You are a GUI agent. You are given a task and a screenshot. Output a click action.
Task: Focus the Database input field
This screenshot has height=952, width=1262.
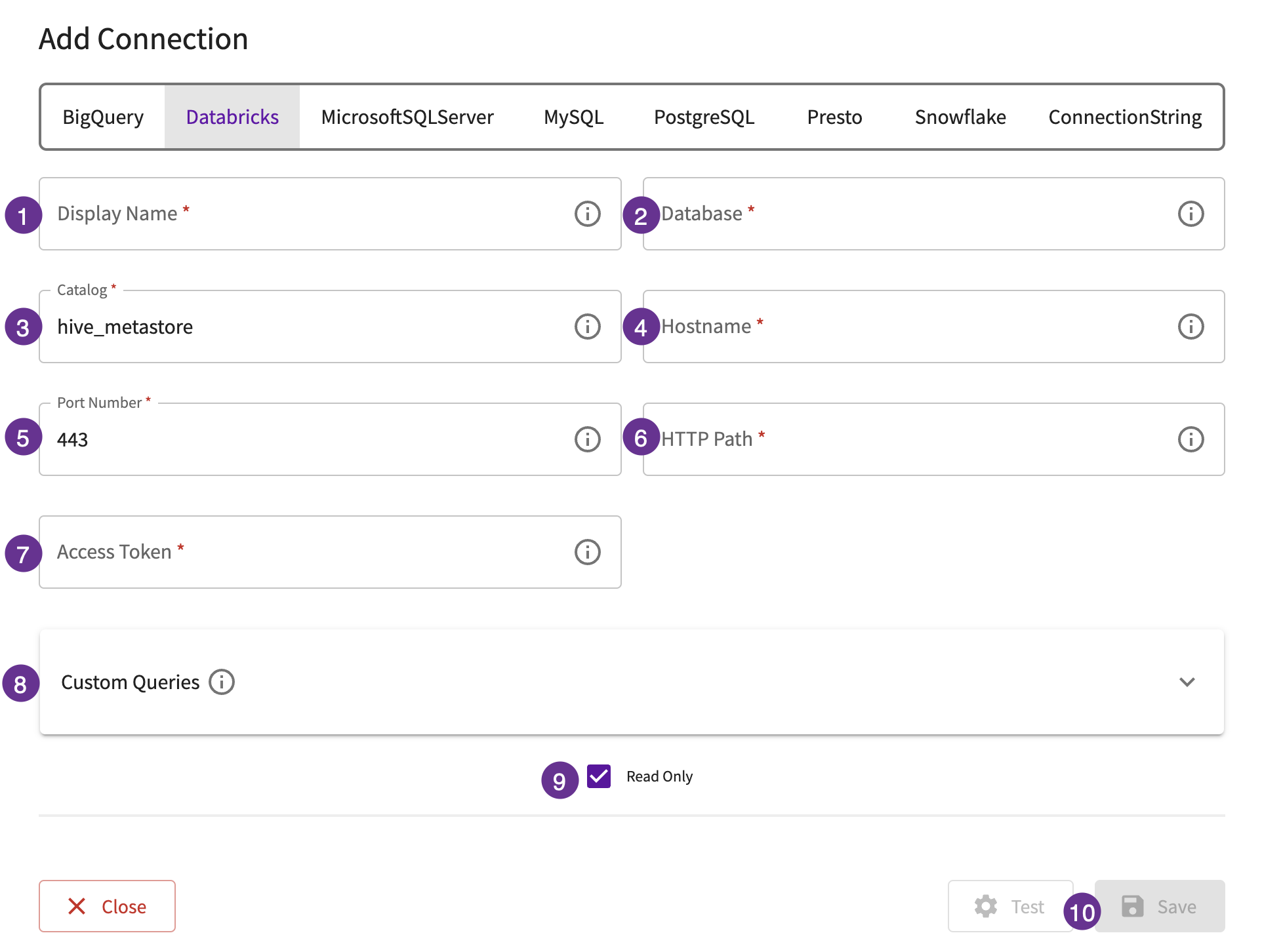click(933, 214)
